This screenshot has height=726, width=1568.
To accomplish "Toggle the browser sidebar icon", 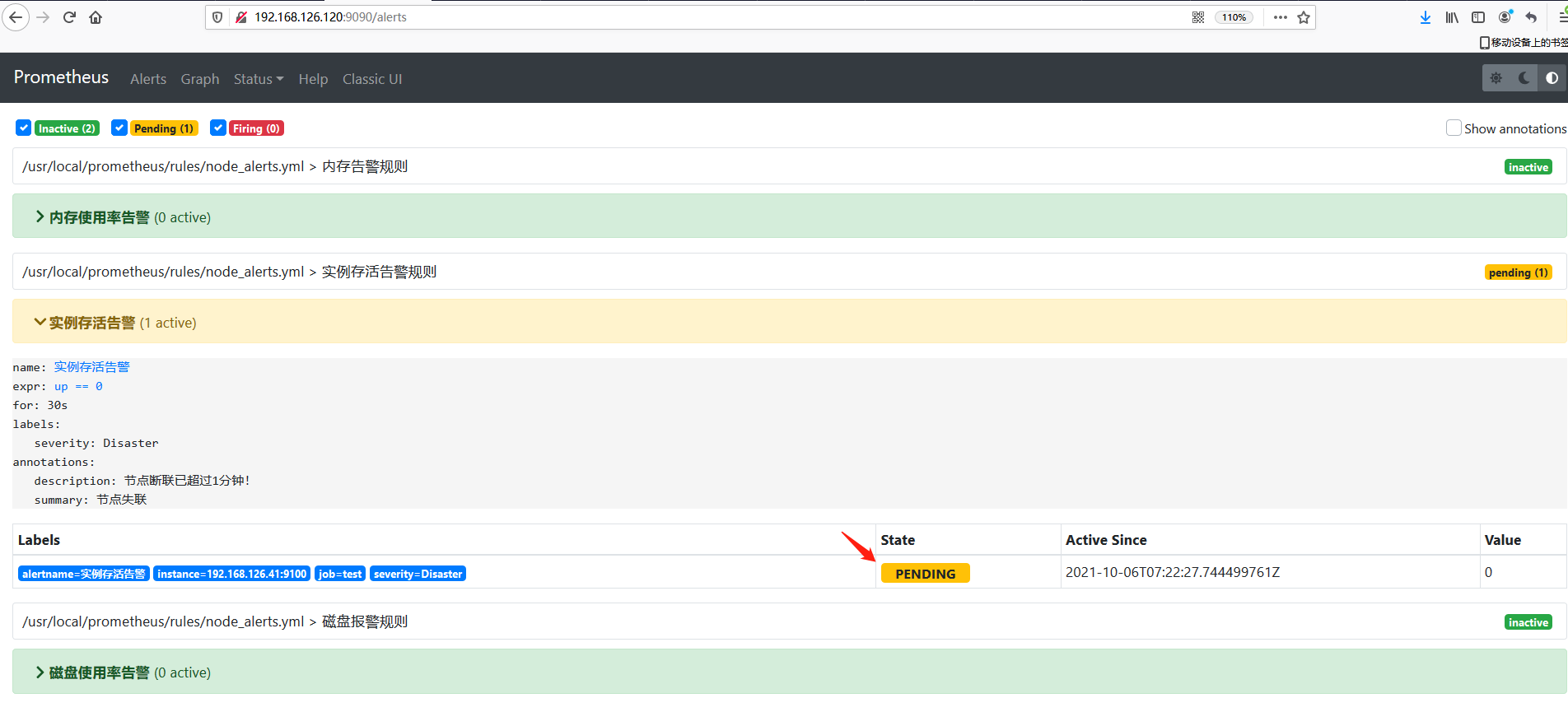I will click(x=1478, y=17).
